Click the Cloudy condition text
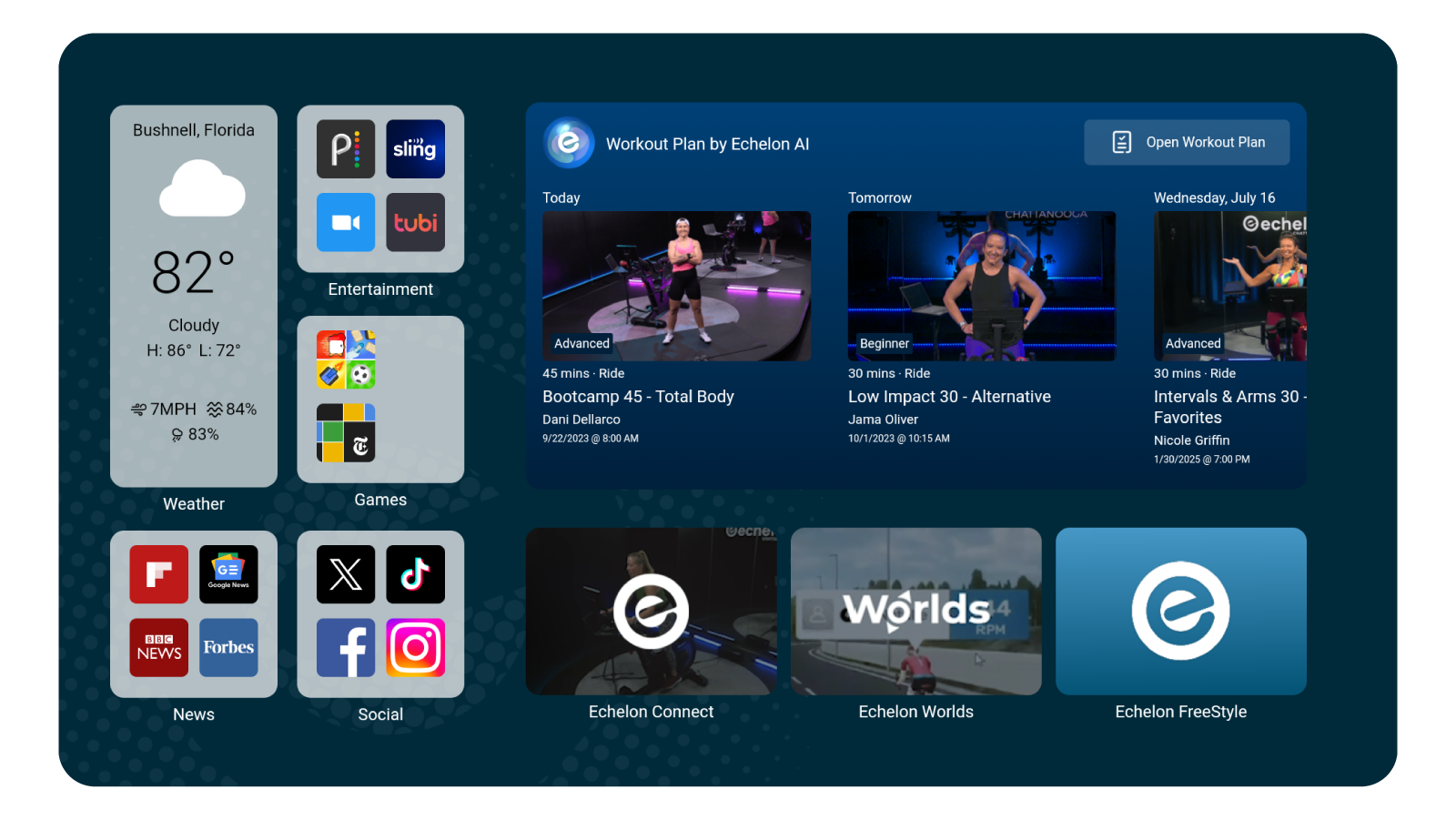Viewport: 1456px width, 820px height. 194,325
